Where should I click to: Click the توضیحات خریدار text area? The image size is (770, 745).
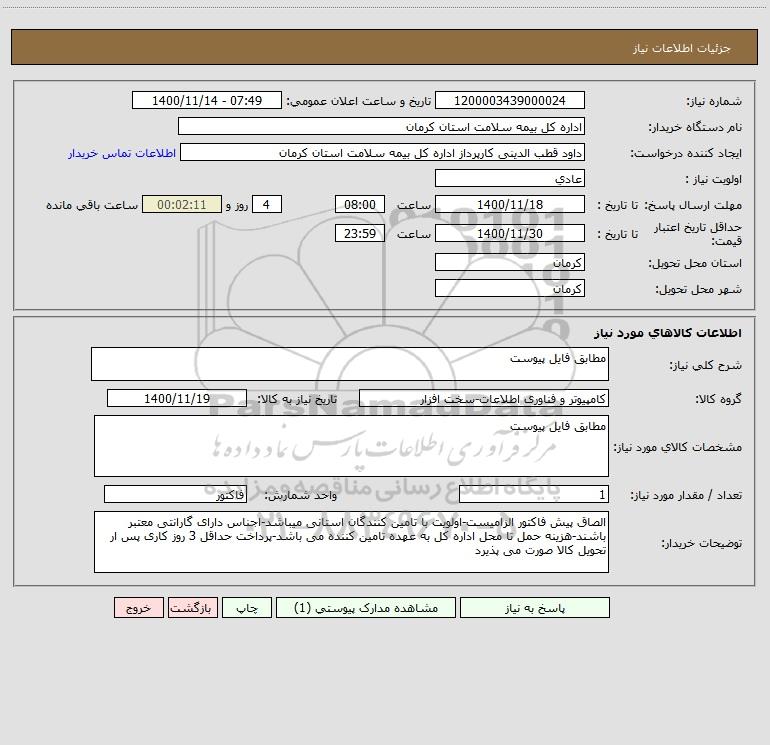(x=351, y=542)
